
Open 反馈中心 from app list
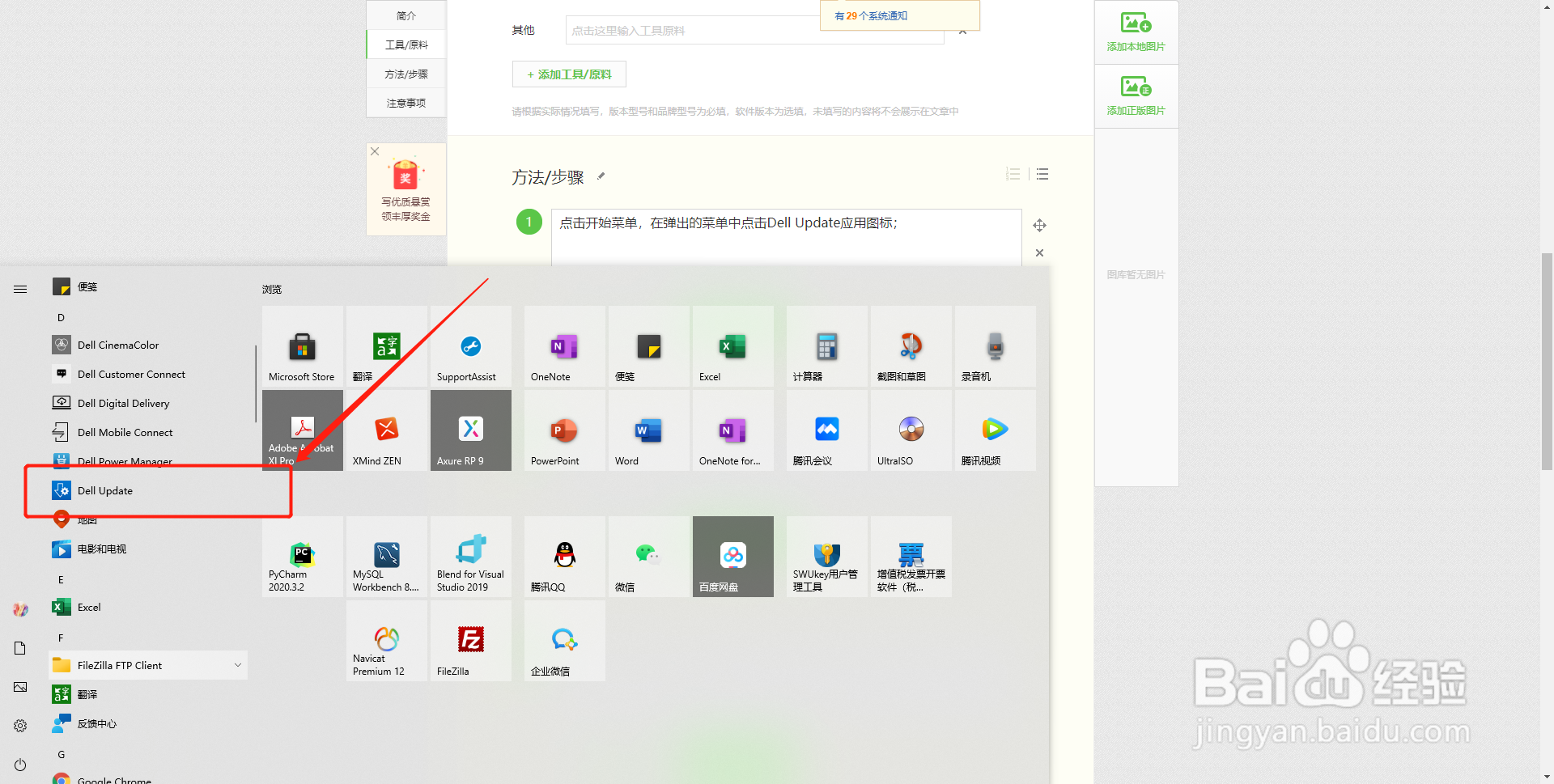pos(148,723)
